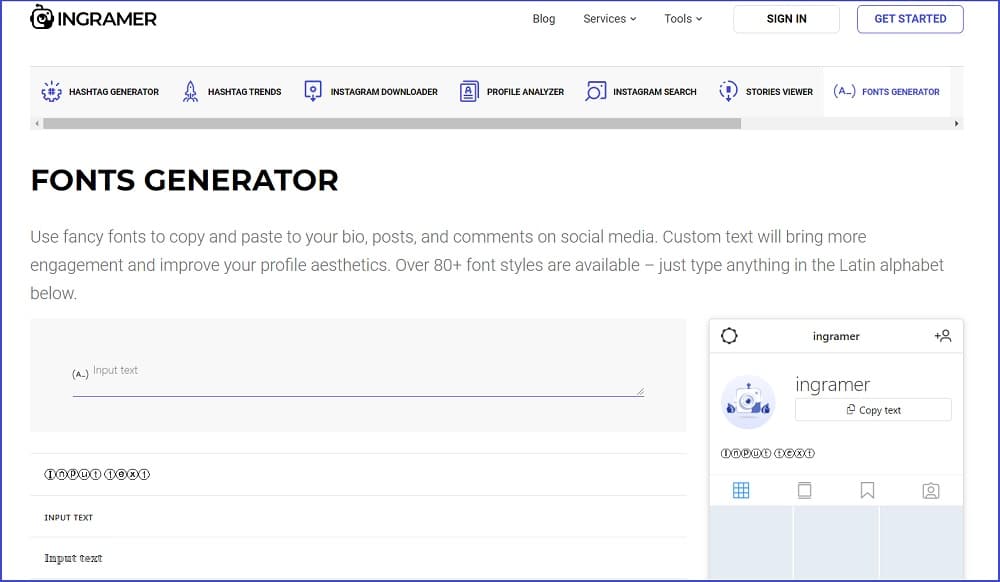This screenshot has height=582, width=1000.
Task: Click the large ingramer profile name
Action: click(832, 385)
